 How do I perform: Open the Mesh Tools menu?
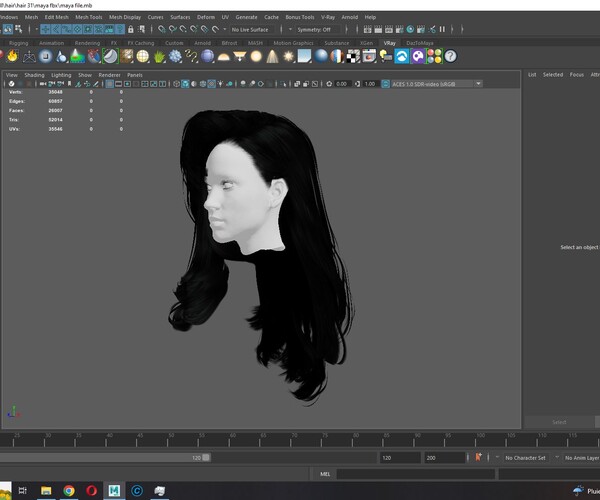[89, 17]
